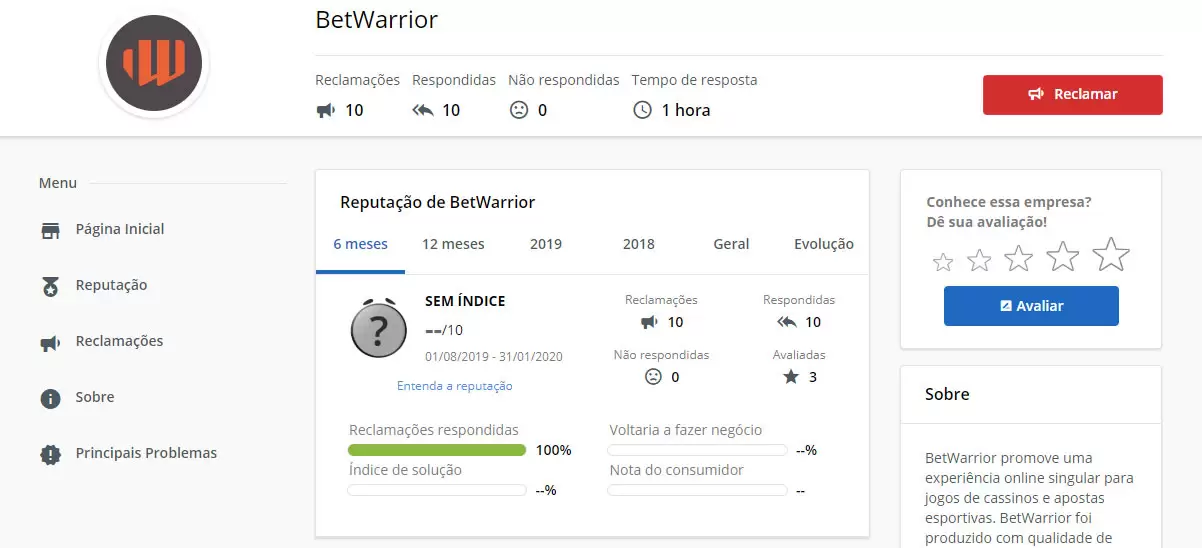
Task: Click the SEM ÍNDICE label
Action: click(465, 301)
